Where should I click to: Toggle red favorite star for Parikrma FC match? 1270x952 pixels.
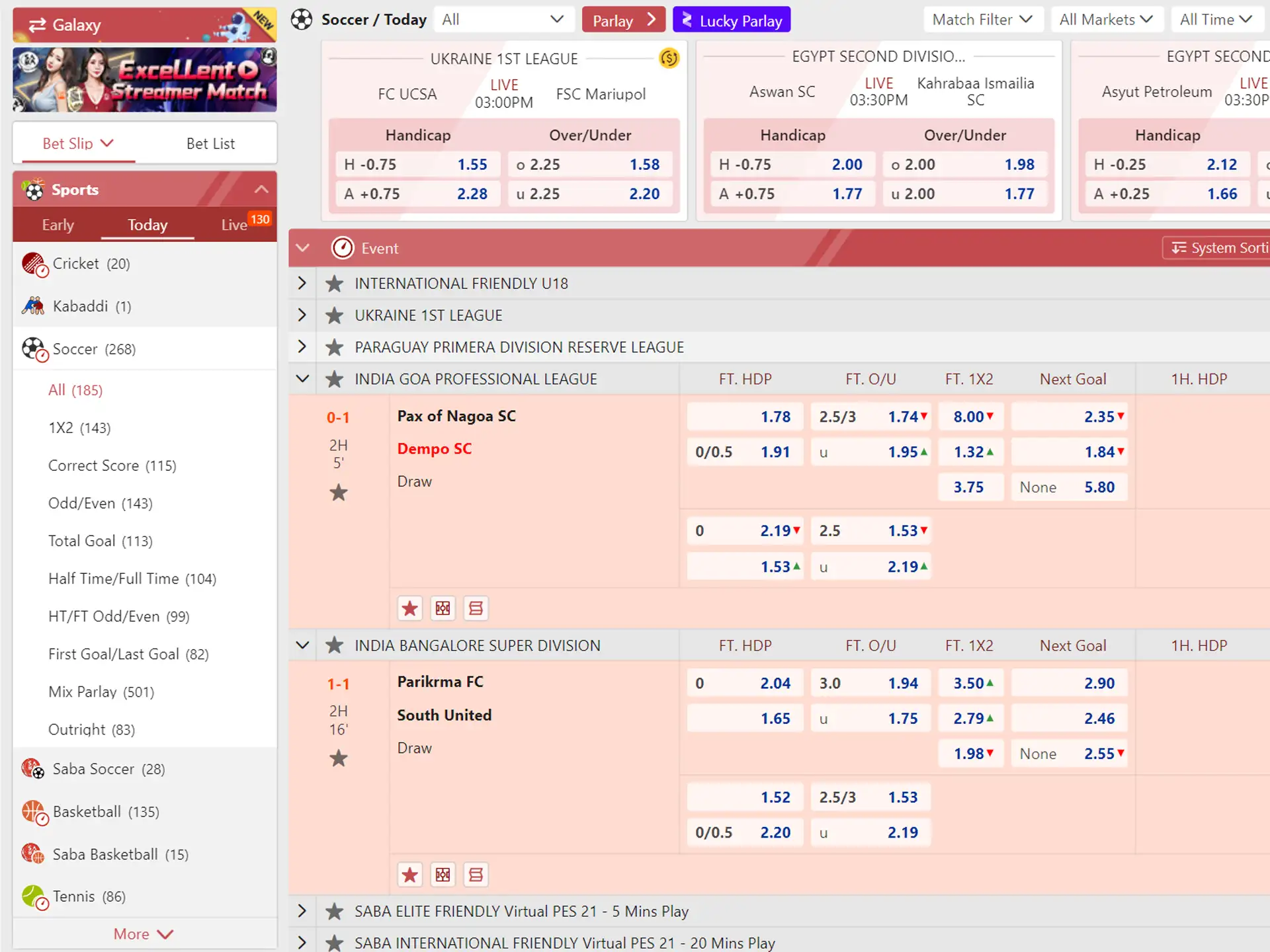click(410, 875)
